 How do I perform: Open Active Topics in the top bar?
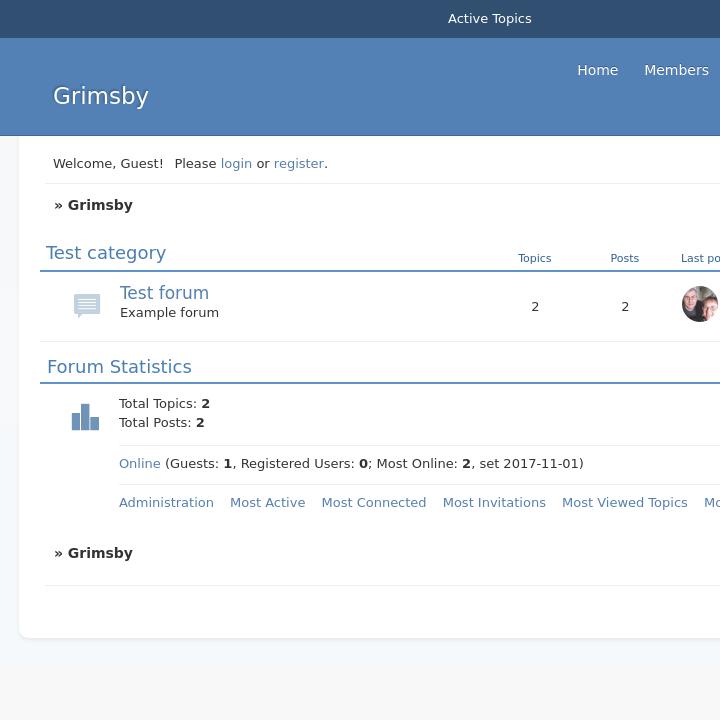point(489,19)
